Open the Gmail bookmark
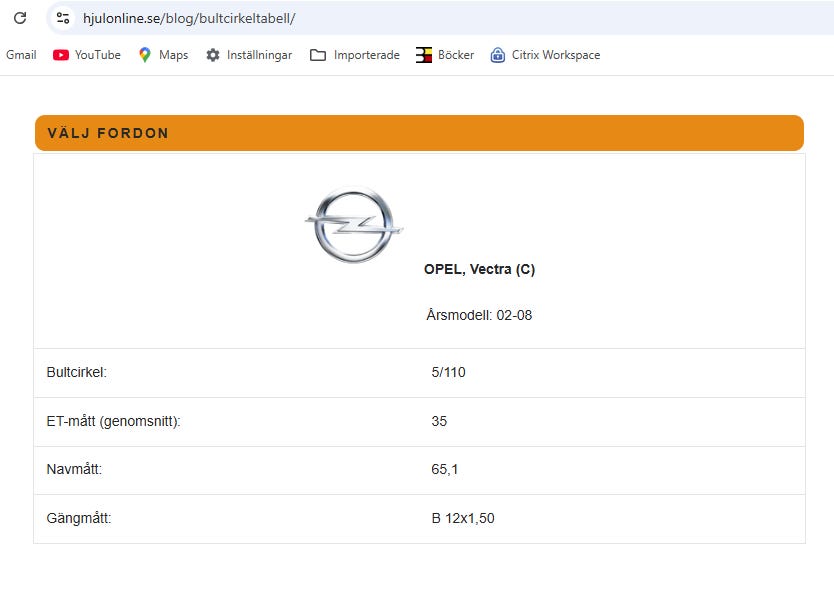 click(21, 55)
